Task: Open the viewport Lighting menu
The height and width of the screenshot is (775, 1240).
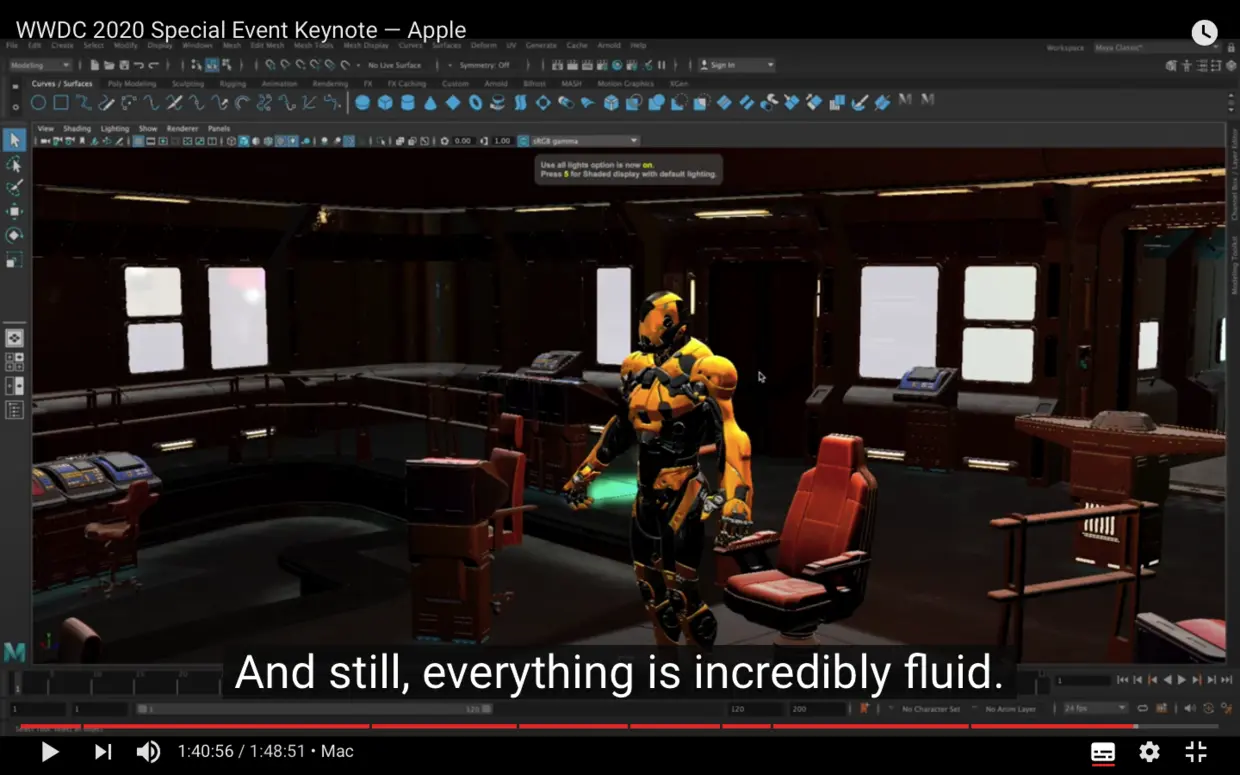Action: click(115, 128)
